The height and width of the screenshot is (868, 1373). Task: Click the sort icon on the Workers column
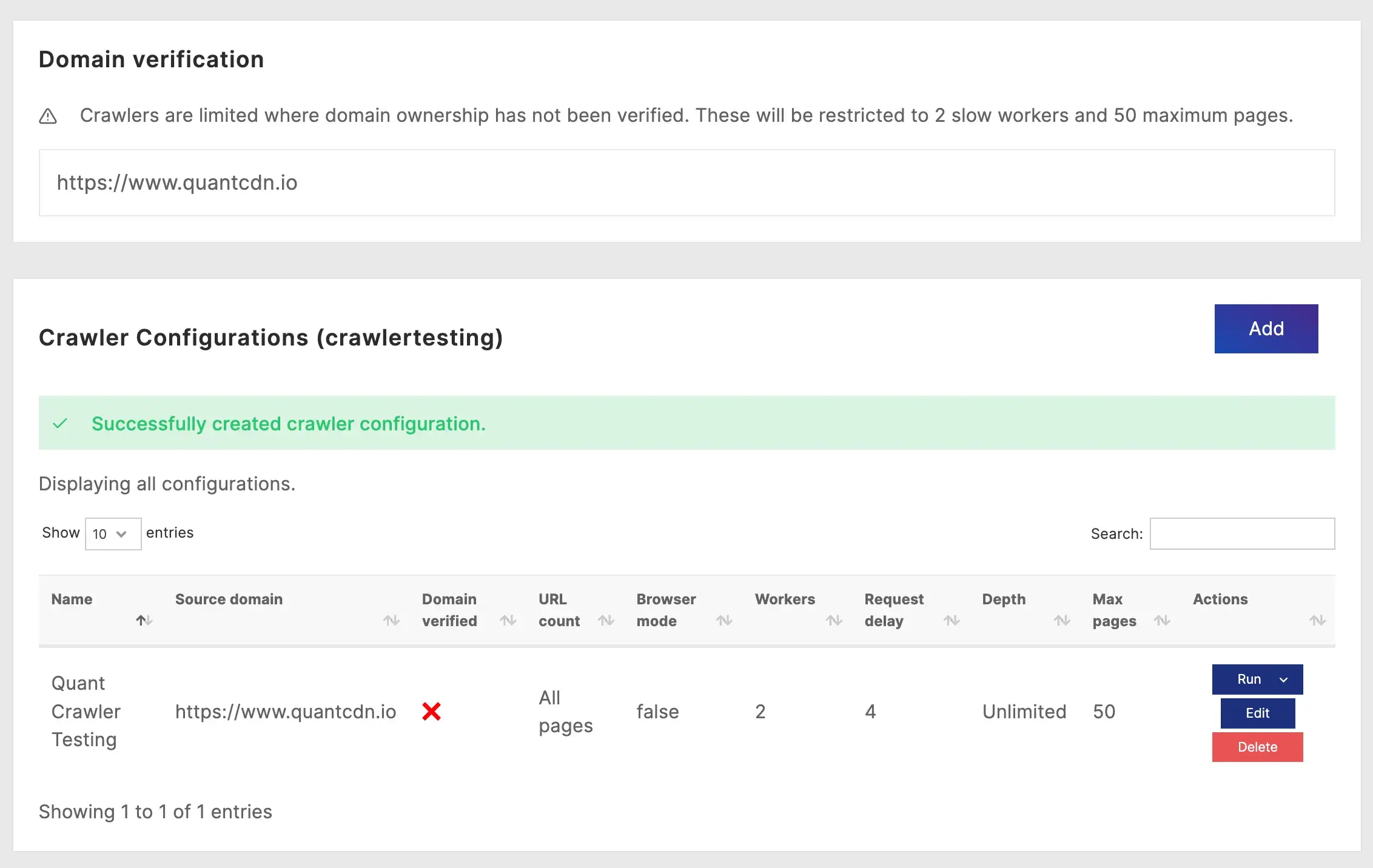point(834,620)
